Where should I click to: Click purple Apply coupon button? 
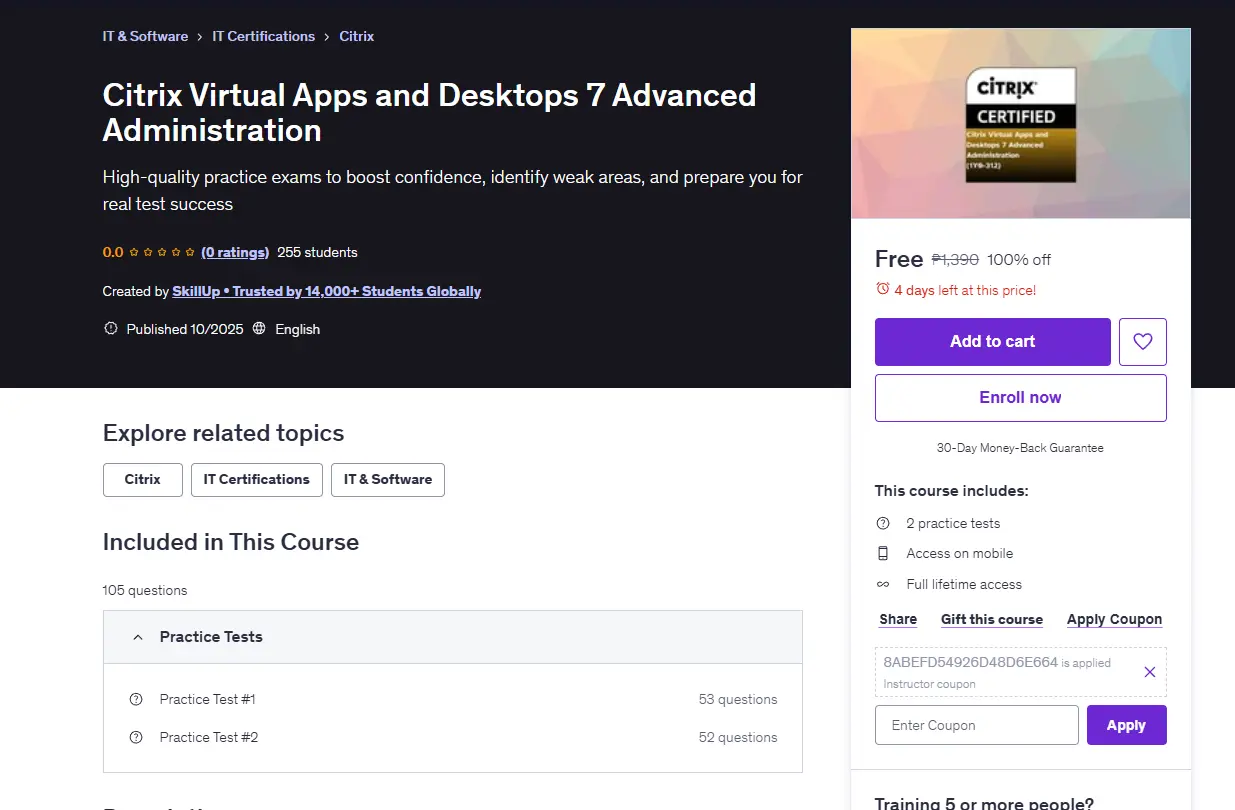1126,725
